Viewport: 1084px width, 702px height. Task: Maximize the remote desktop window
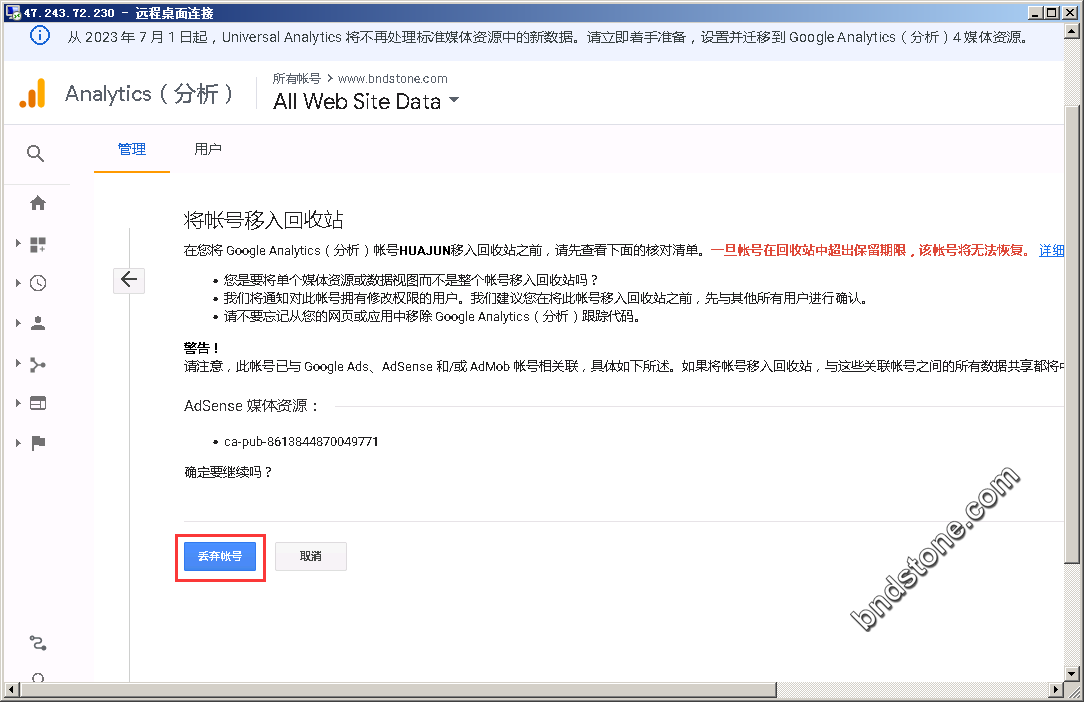pos(1052,12)
